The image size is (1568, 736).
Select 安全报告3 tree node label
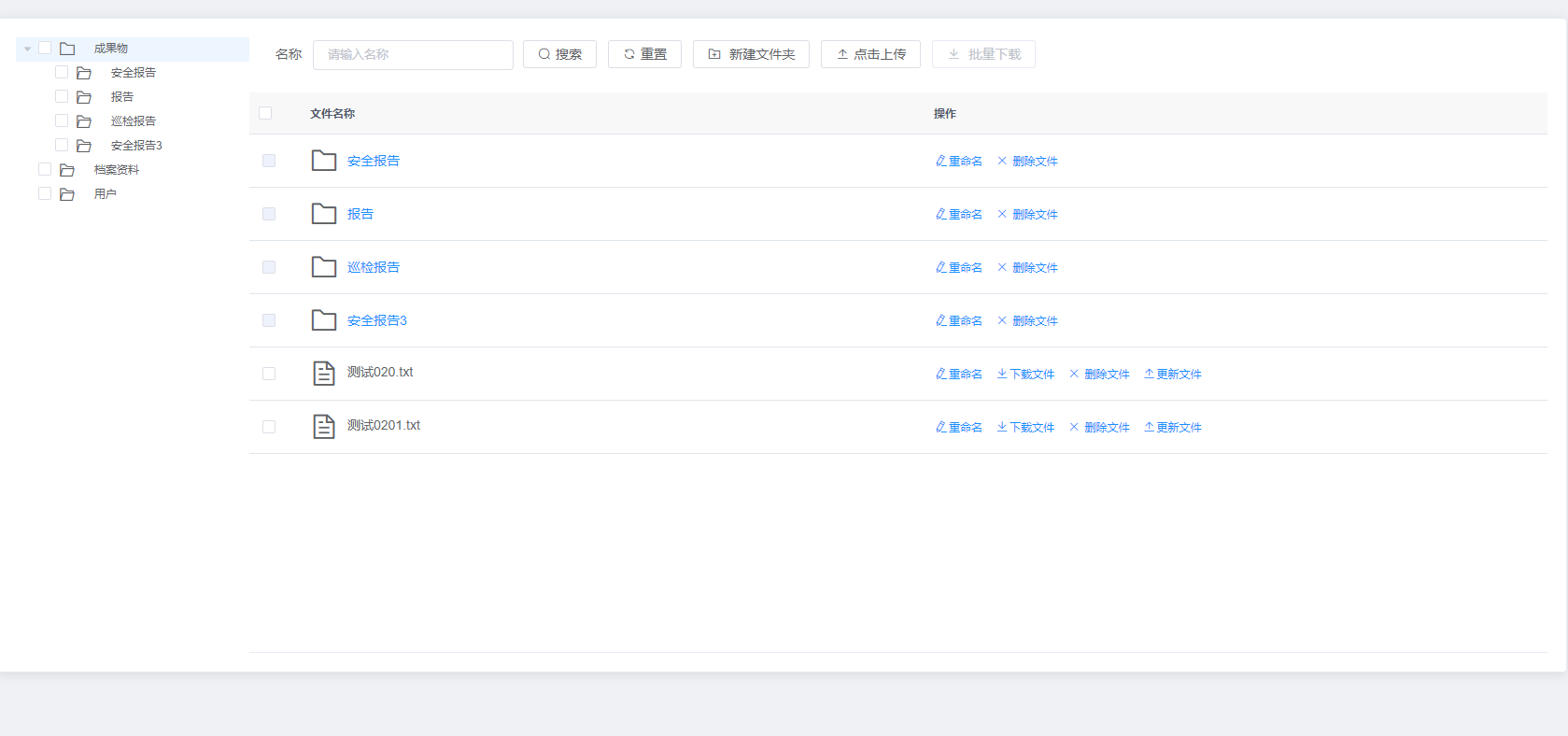136,146
